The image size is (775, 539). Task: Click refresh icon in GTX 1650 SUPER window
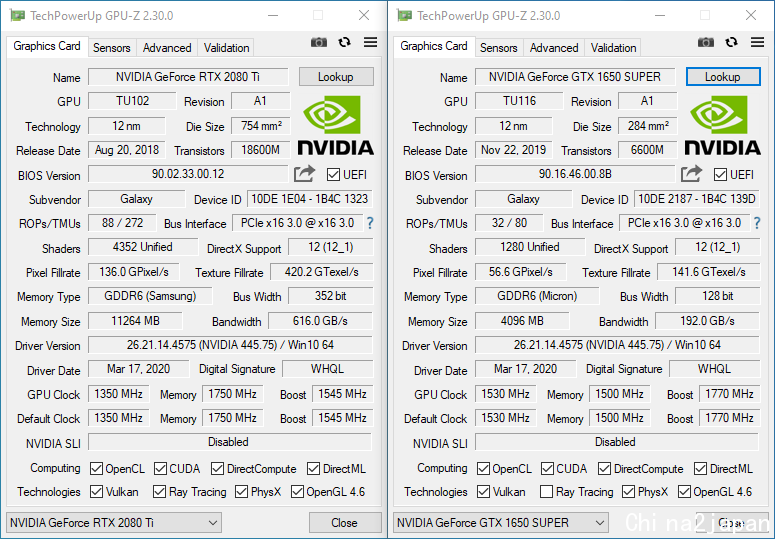(732, 42)
